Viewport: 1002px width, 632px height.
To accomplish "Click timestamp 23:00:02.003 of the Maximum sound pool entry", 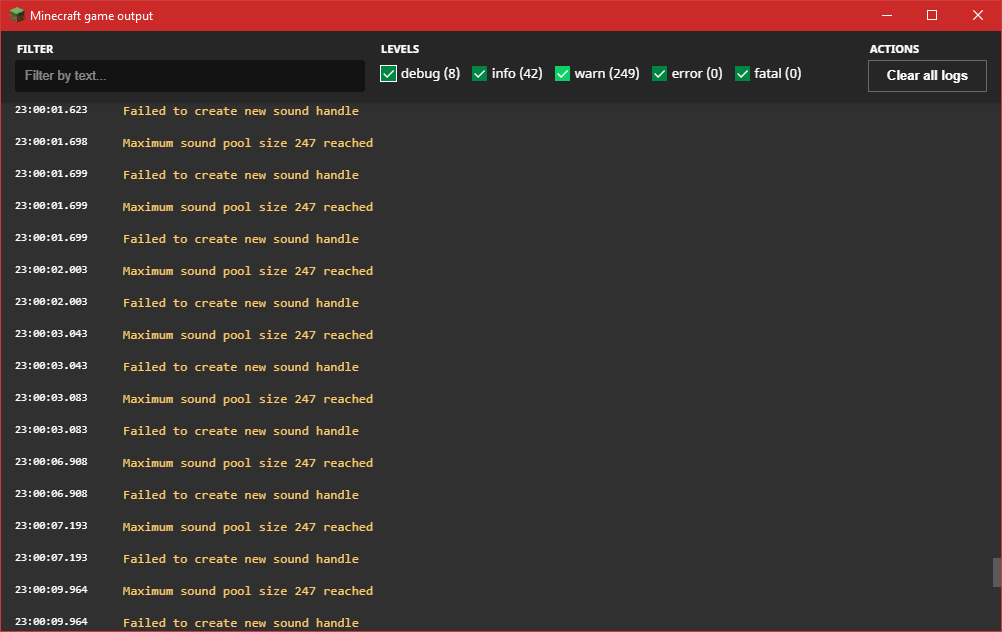I will (x=51, y=270).
